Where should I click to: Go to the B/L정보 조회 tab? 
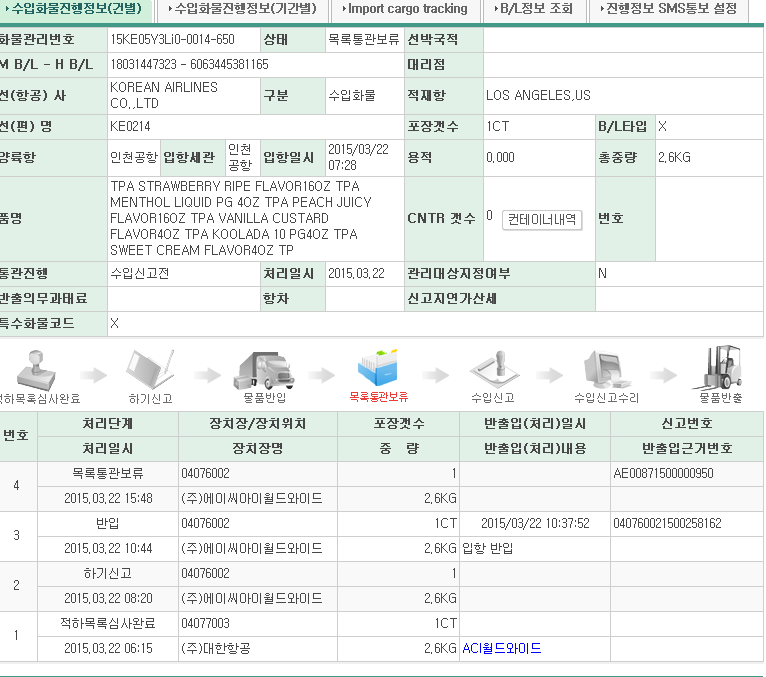533,9
